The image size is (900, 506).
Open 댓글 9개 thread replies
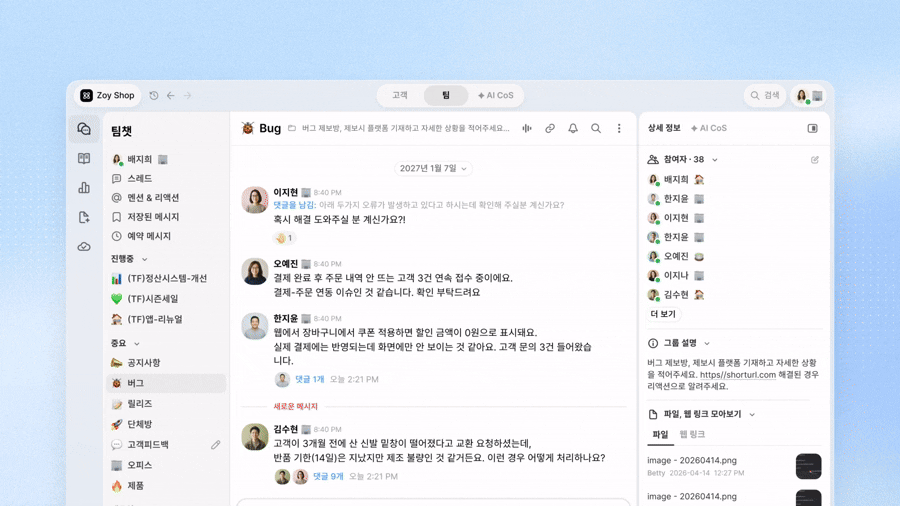pyautogui.click(x=328, y=476)
